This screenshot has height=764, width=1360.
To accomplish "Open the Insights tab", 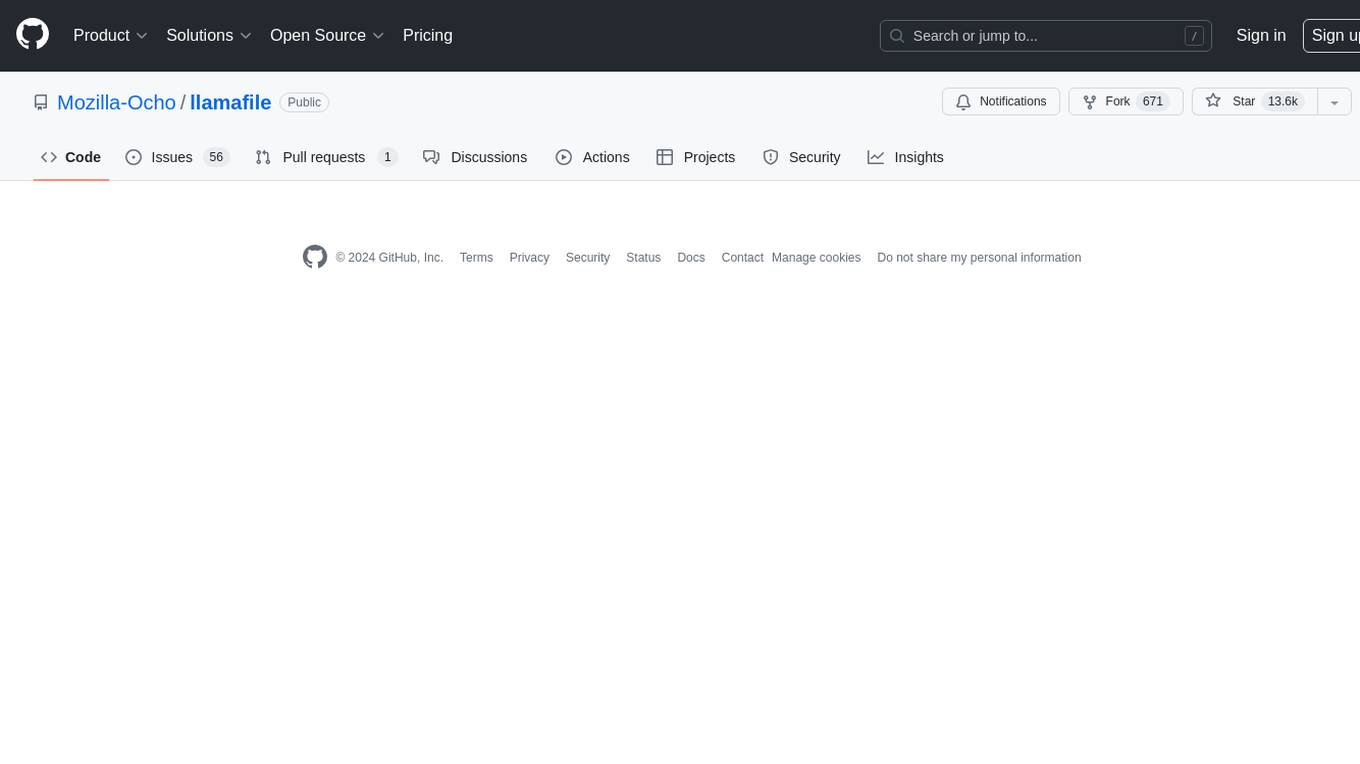I will (905, 157).
